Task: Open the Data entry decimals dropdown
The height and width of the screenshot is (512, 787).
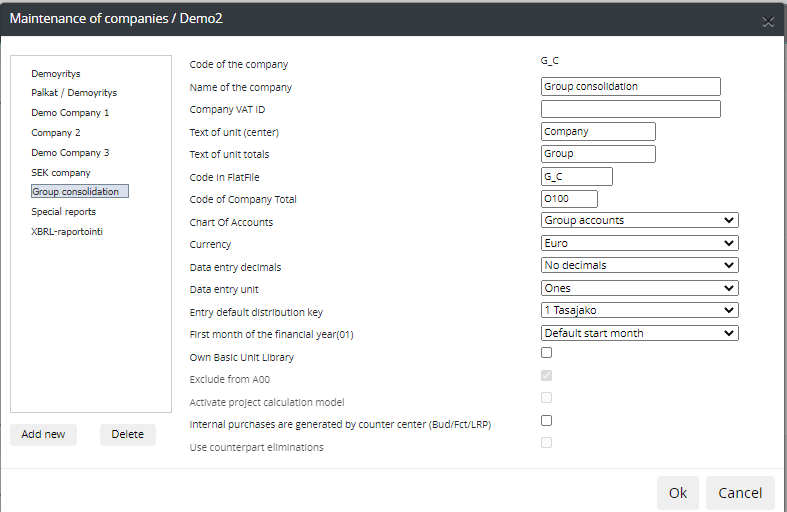Action: coord(639,265)
